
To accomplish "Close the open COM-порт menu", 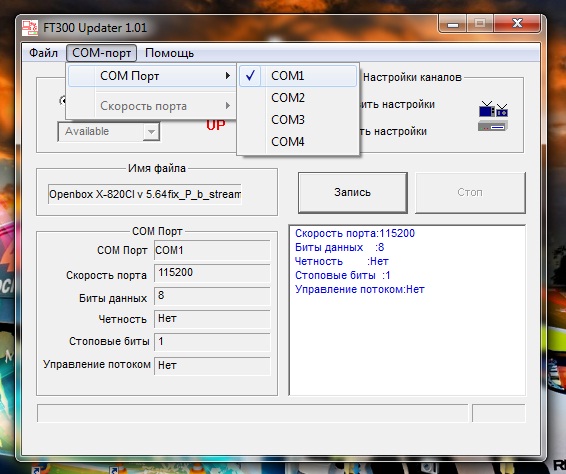I will pos(101,53).
